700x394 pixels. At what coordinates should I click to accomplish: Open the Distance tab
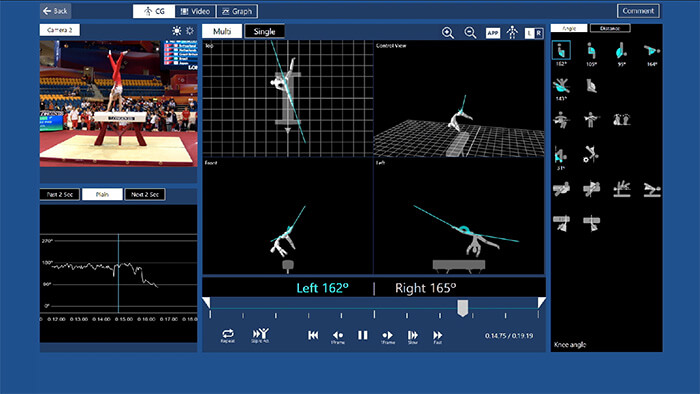(610, 28)
